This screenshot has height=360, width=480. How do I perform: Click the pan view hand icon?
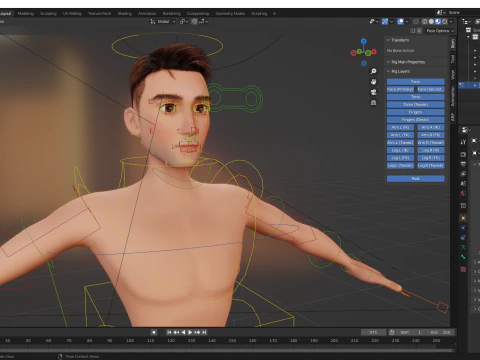(374, 82)
